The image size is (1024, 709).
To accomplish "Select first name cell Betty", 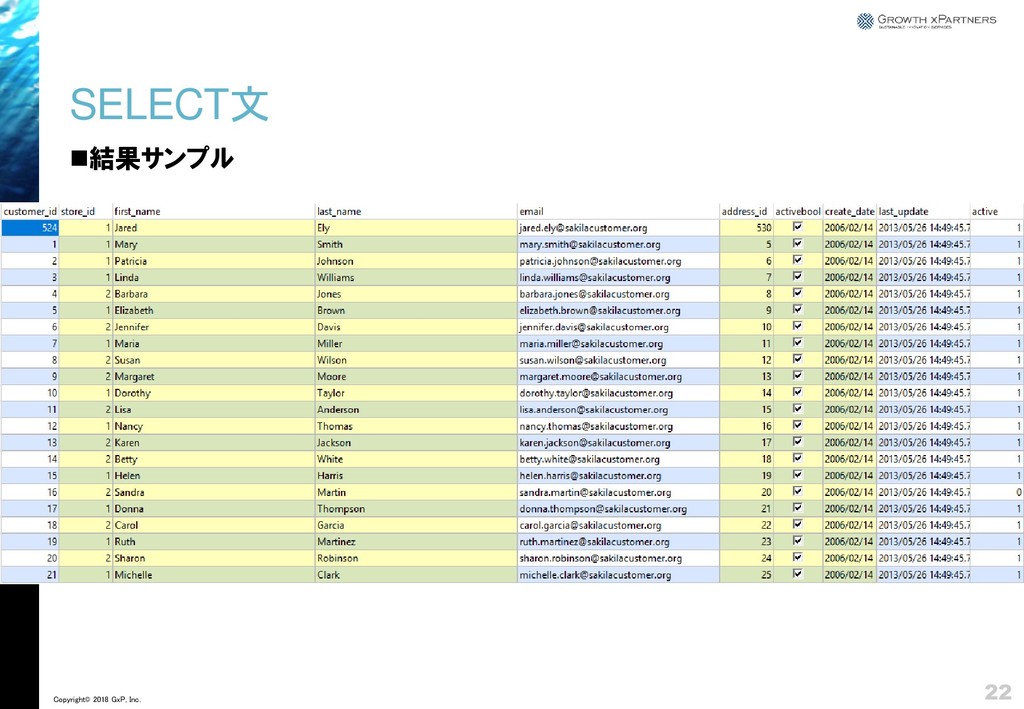I will (214, 459).
